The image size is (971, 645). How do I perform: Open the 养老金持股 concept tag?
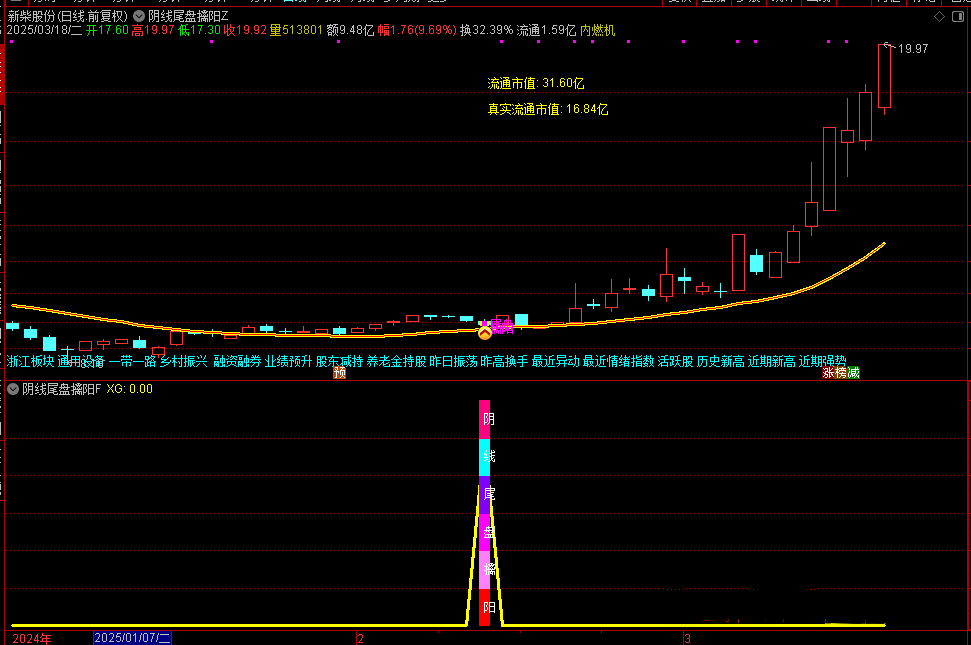coord(396,361)
